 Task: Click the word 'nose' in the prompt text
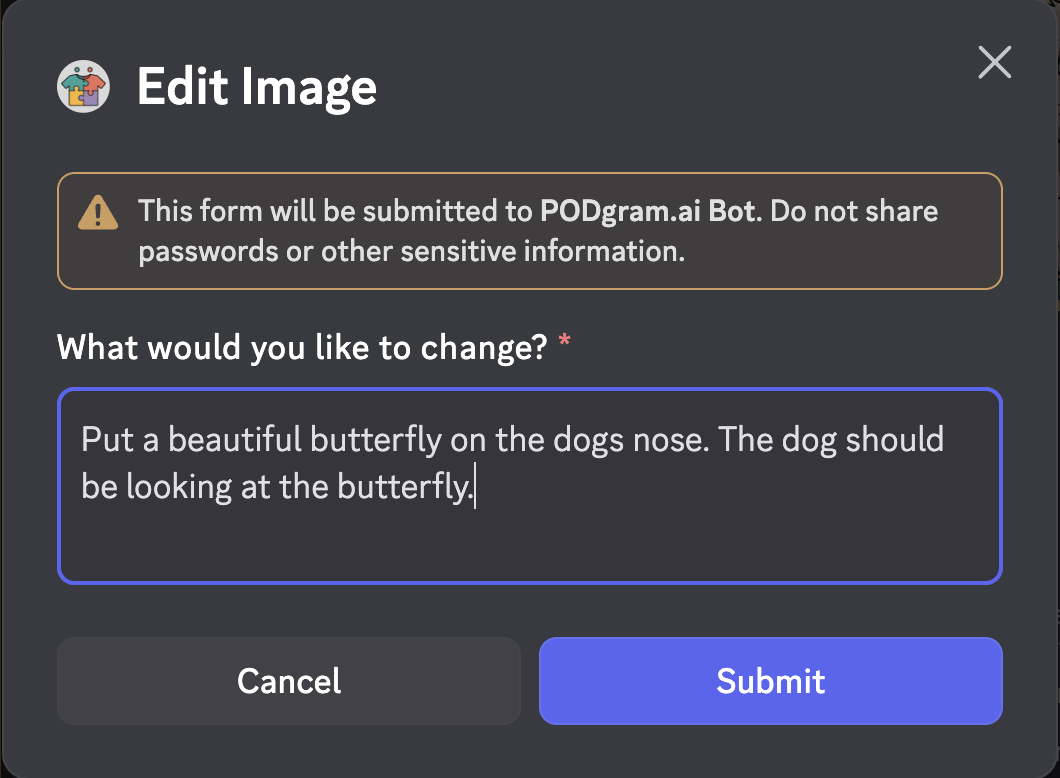point(652,440)
